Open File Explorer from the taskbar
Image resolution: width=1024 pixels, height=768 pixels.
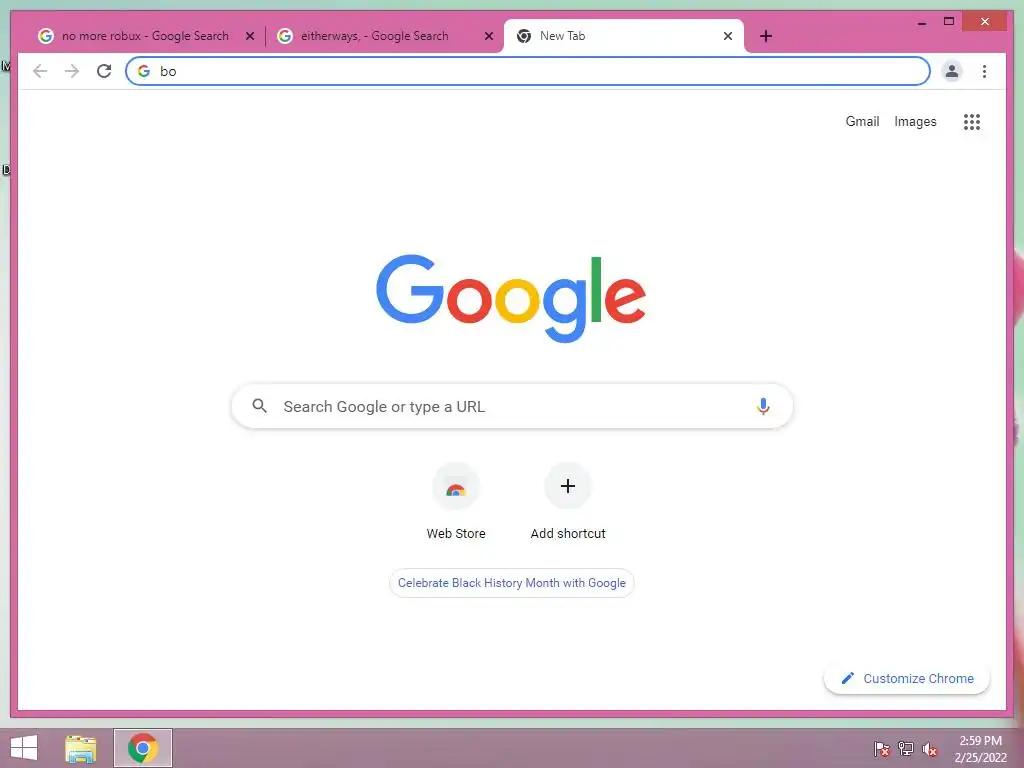81,748
